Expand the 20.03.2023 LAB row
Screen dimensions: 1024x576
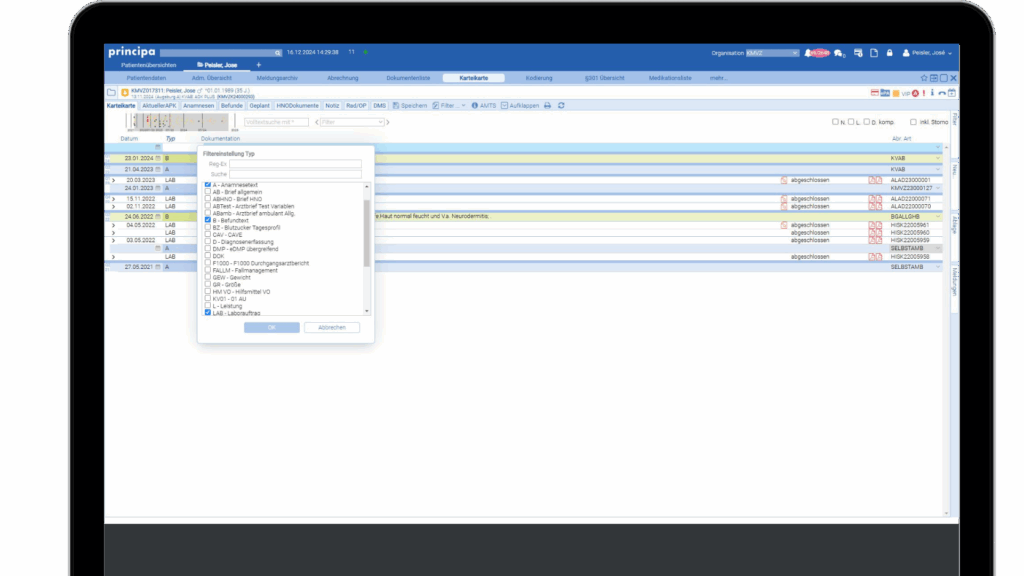point(113,180)
